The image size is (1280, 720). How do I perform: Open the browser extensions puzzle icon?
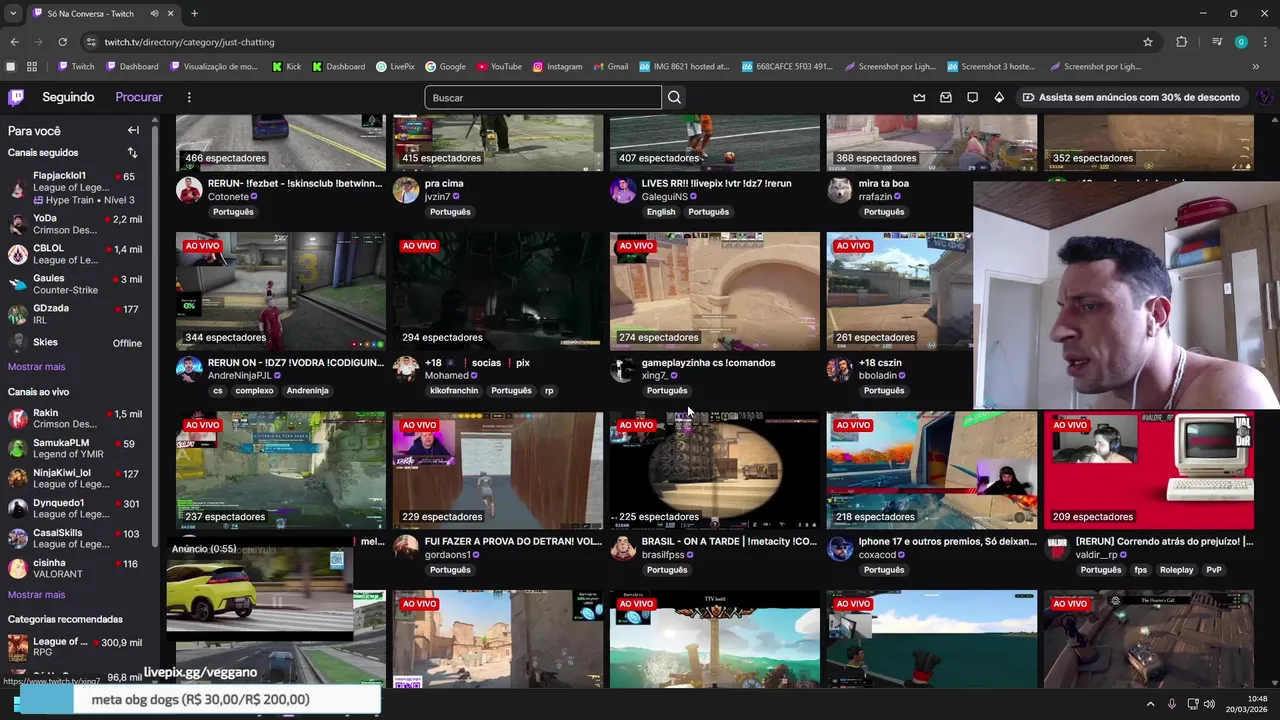1182,42
